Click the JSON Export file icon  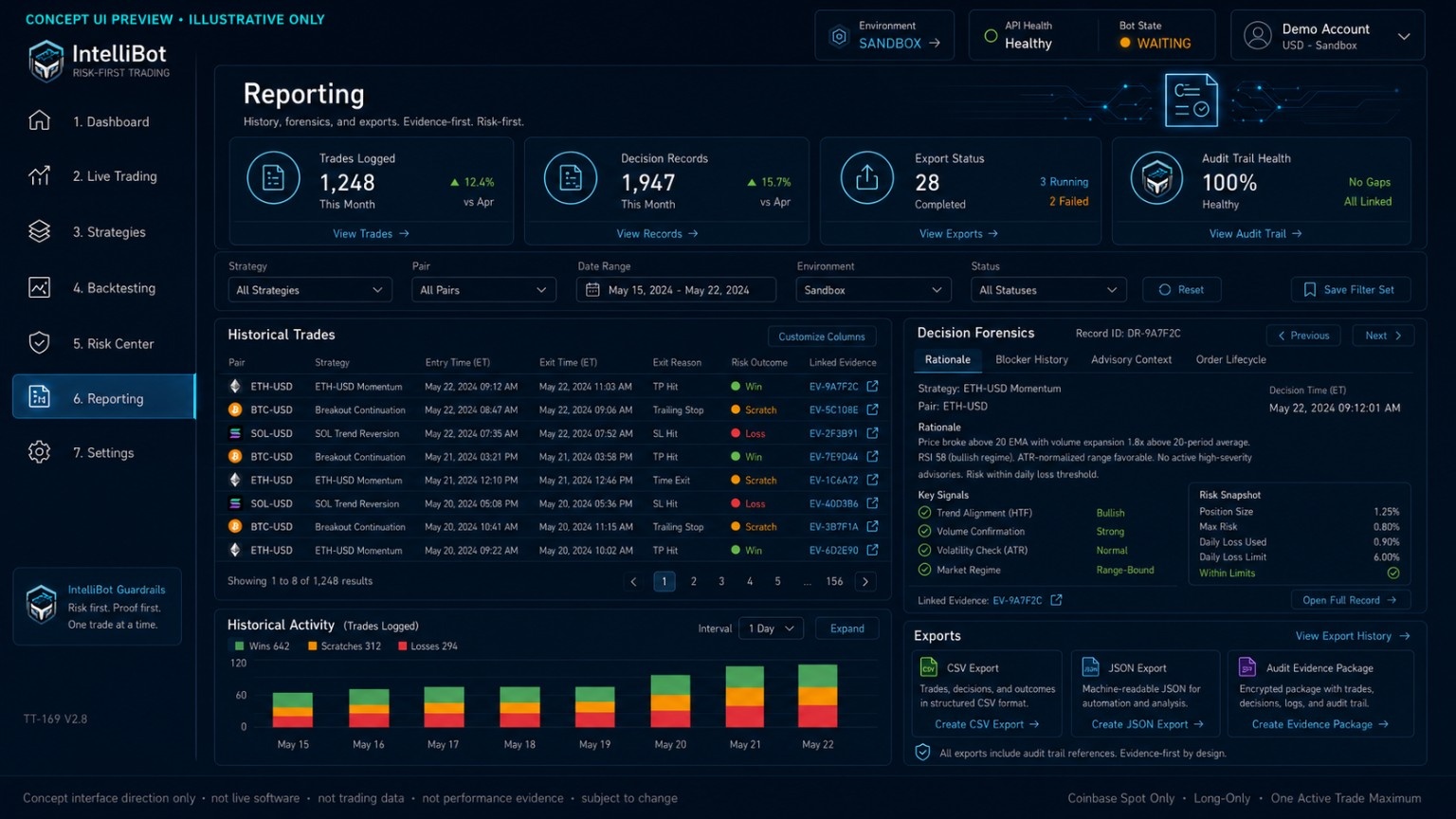coord(1090,667)
